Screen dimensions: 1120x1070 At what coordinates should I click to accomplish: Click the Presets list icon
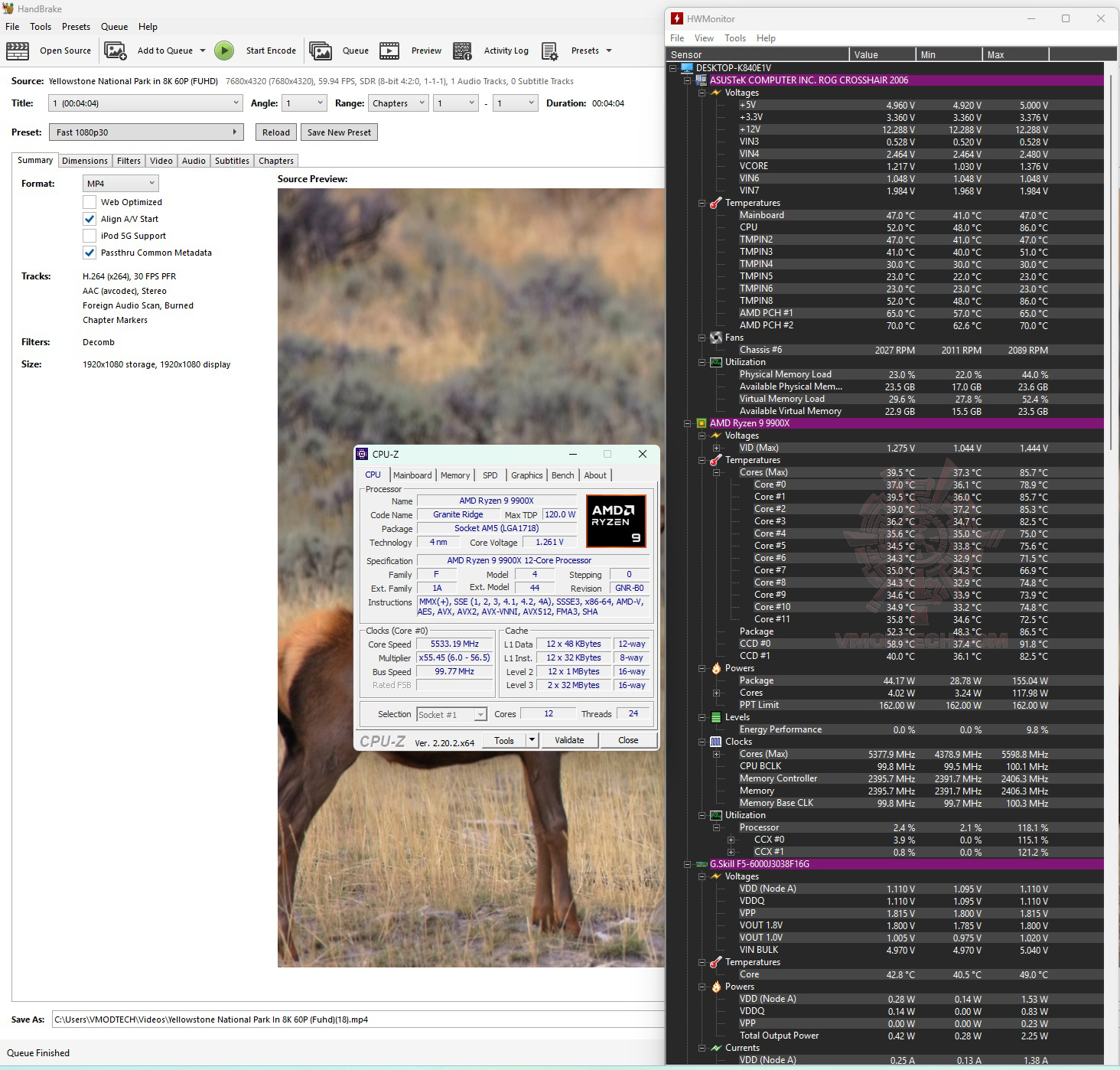[x=549, y=51]
